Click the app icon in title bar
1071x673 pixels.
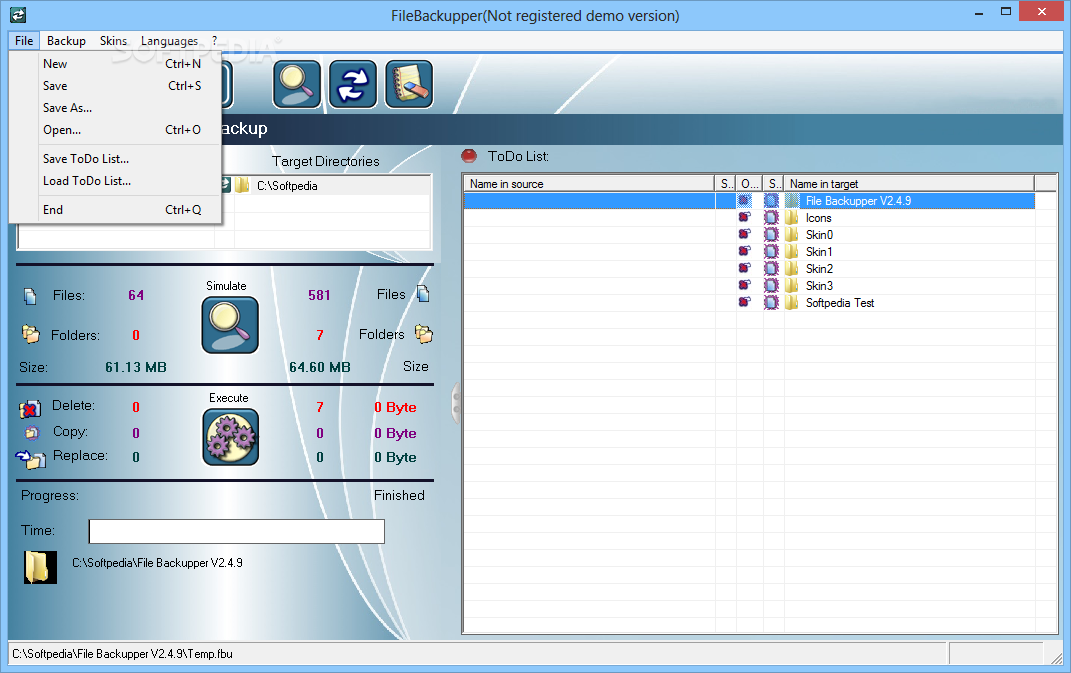coord(18,14)
